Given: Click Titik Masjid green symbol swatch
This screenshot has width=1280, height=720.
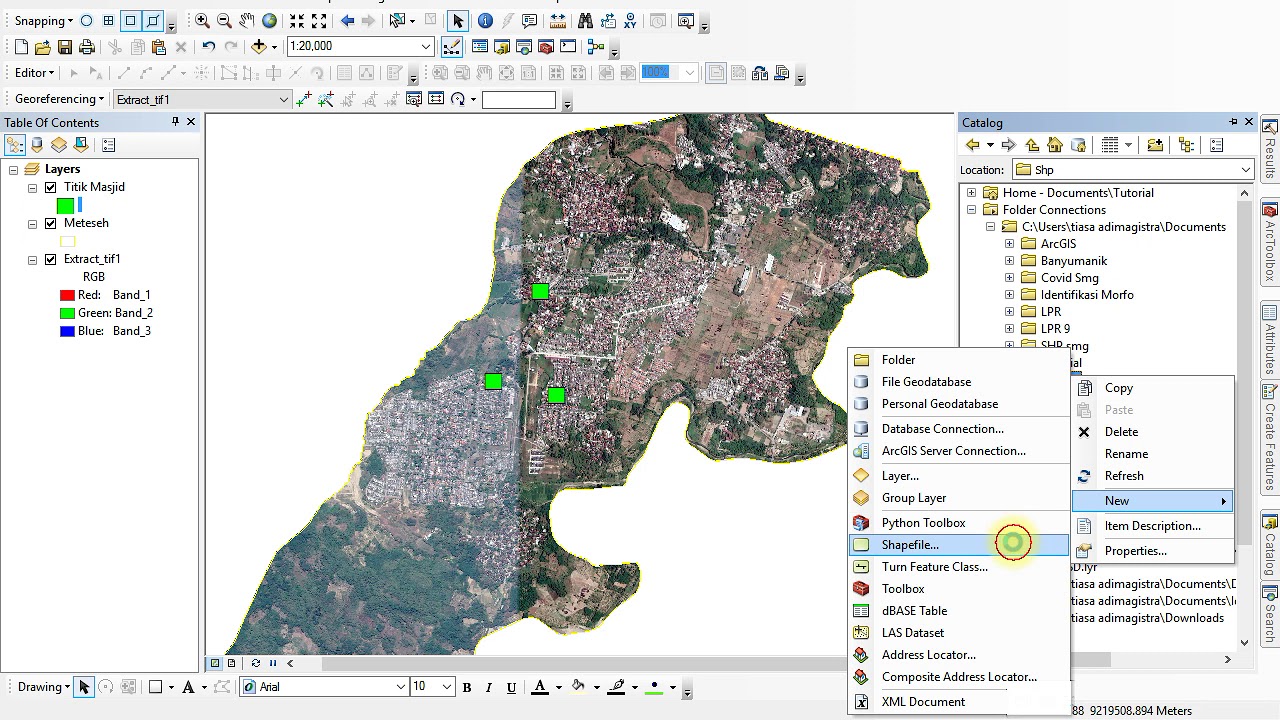Looking at the screenshot, I should [66, 206].
